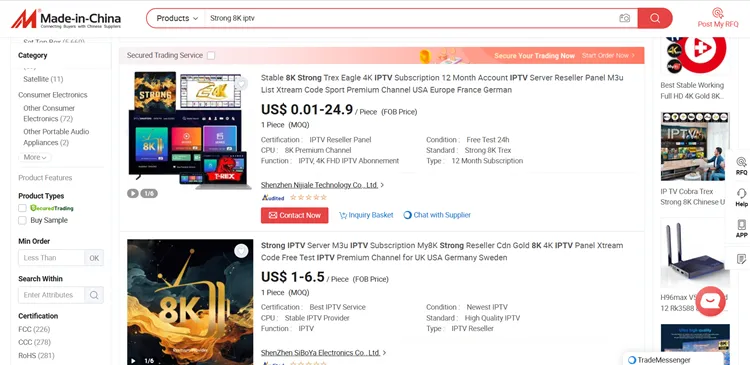Viewport: 750px width, 365px height.
Task: Select Other Consumer Electronics (72)
Action: point(49,113)
